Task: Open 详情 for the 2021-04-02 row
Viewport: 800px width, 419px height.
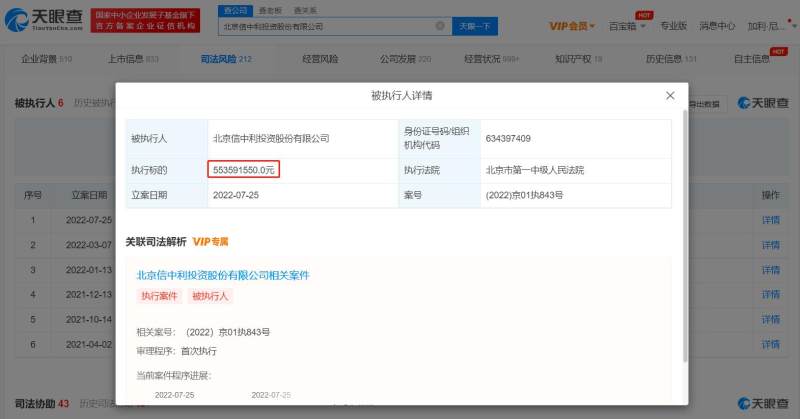Action: [770, 344]
